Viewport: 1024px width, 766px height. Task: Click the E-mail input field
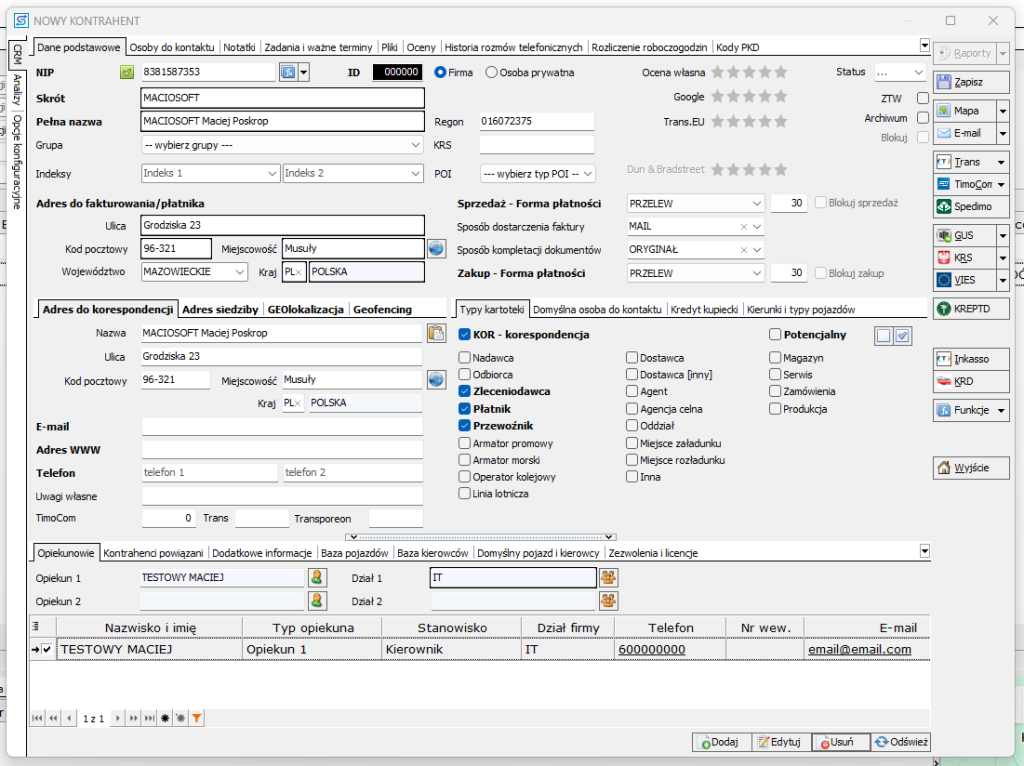(282, 427)
